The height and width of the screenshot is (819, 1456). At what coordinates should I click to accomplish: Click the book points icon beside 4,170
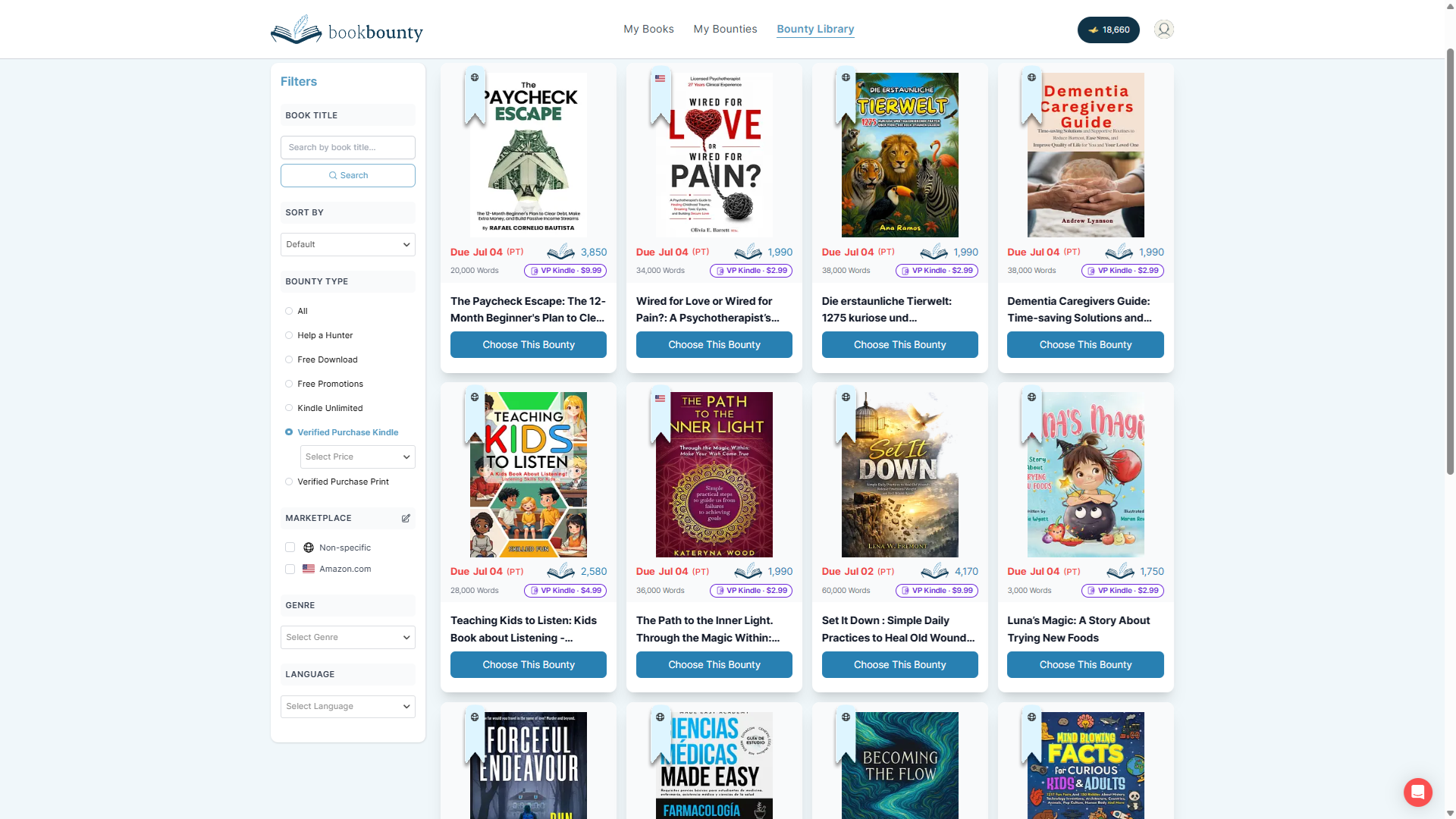pyautogui.click(x=935, y=571)
